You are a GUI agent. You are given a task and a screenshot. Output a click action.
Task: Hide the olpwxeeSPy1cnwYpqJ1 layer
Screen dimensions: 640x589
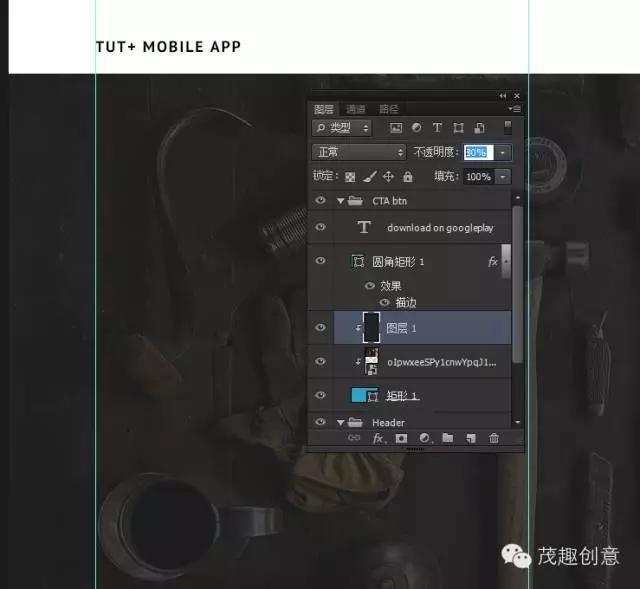pyautogui.click(x=321, y=362)
